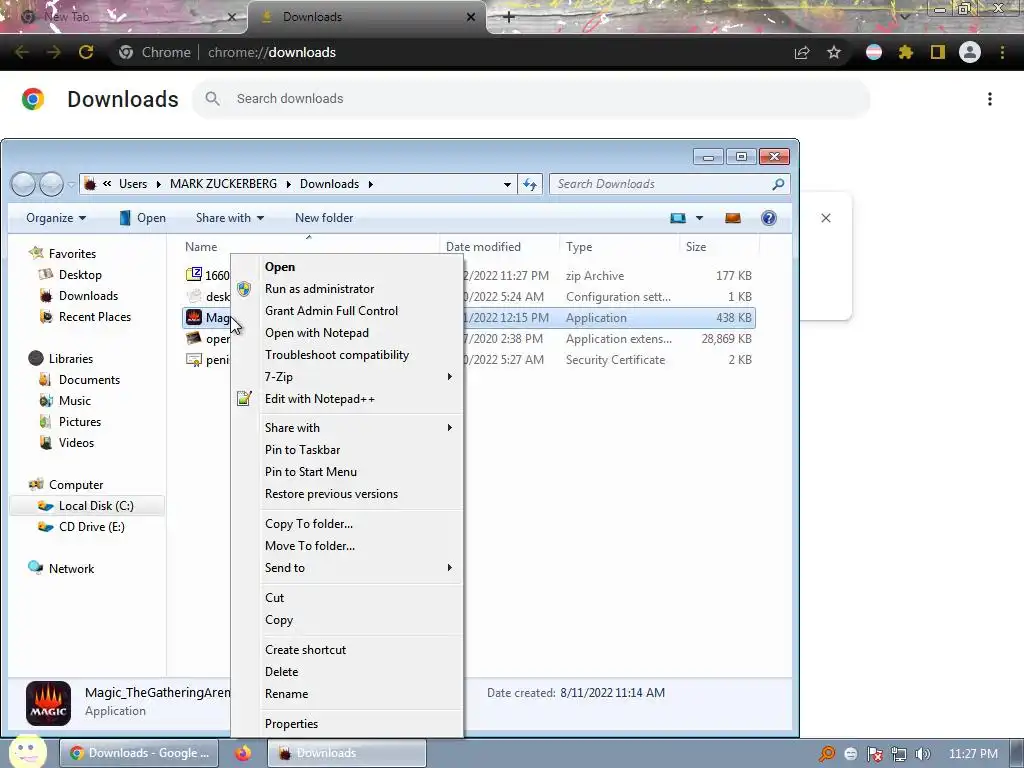This screenshot has width=1024, height=768.
Task: Expand Send to submenu
Action: (x=449, y=568)
